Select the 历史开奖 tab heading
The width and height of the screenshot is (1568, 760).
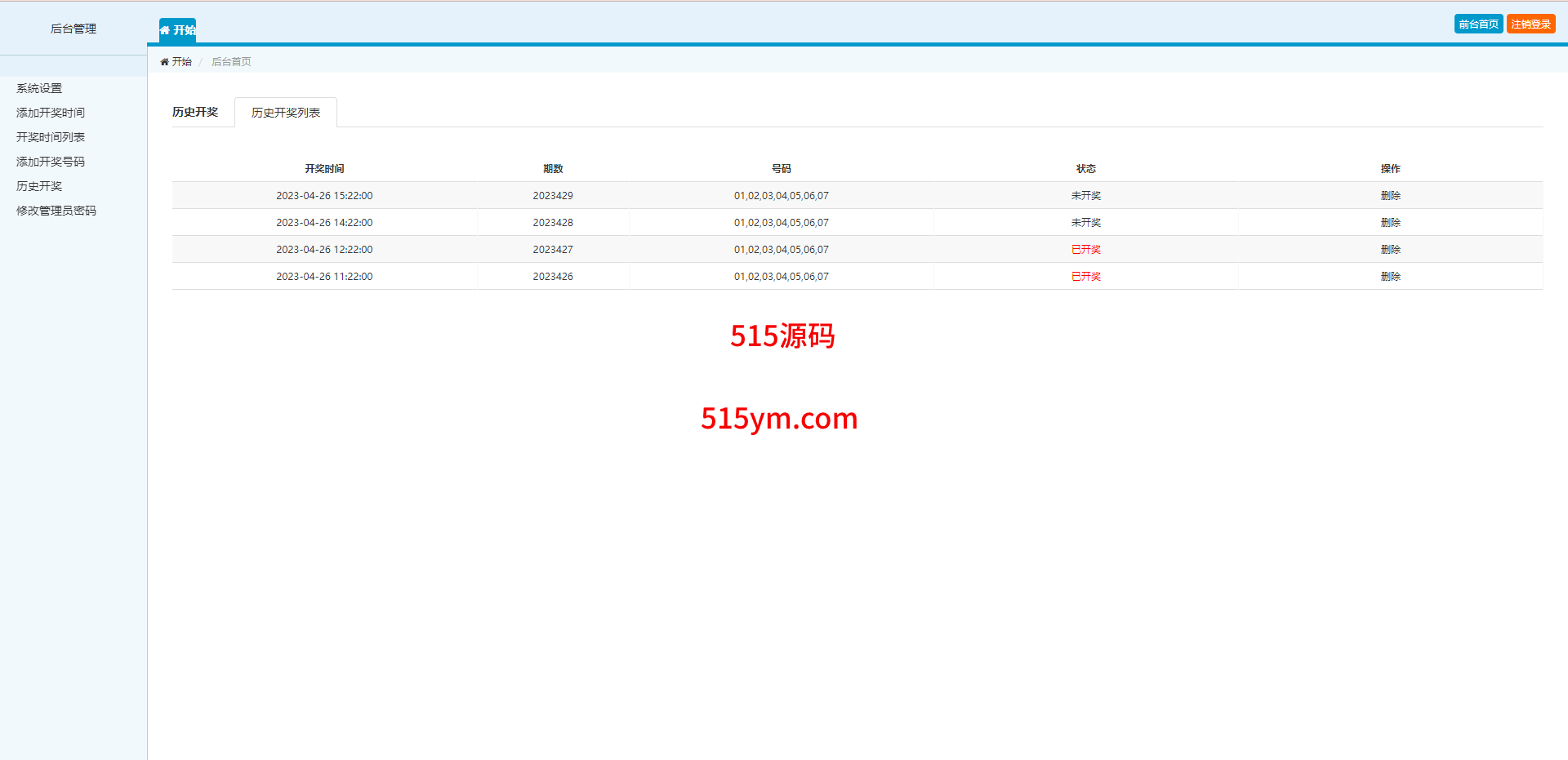point(195,112)
